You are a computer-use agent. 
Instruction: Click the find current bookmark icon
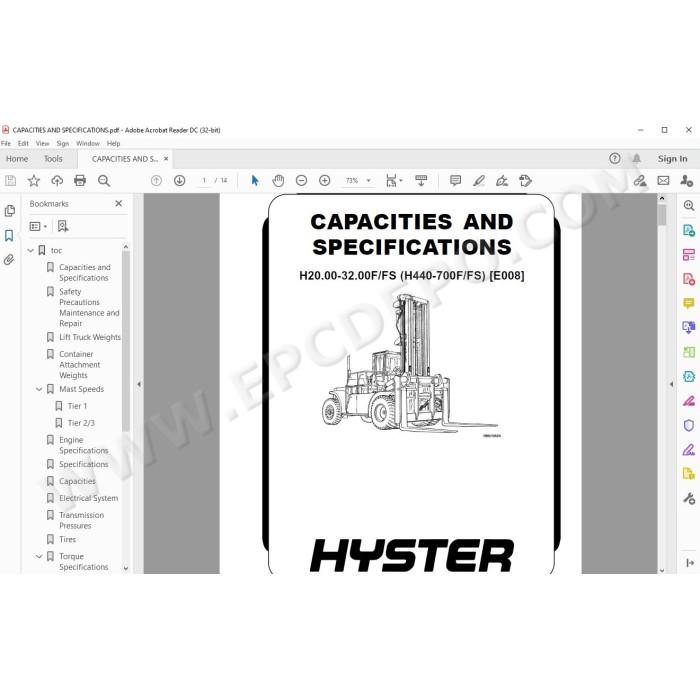coord(63,226)
